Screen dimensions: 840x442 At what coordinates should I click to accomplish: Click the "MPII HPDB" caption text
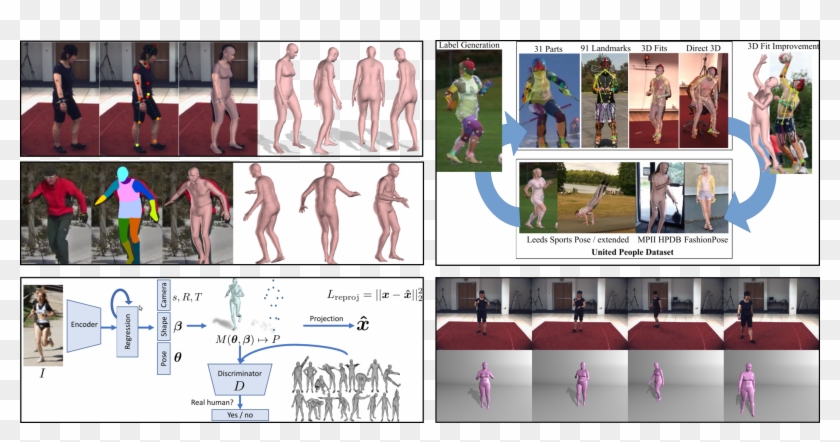659,239
